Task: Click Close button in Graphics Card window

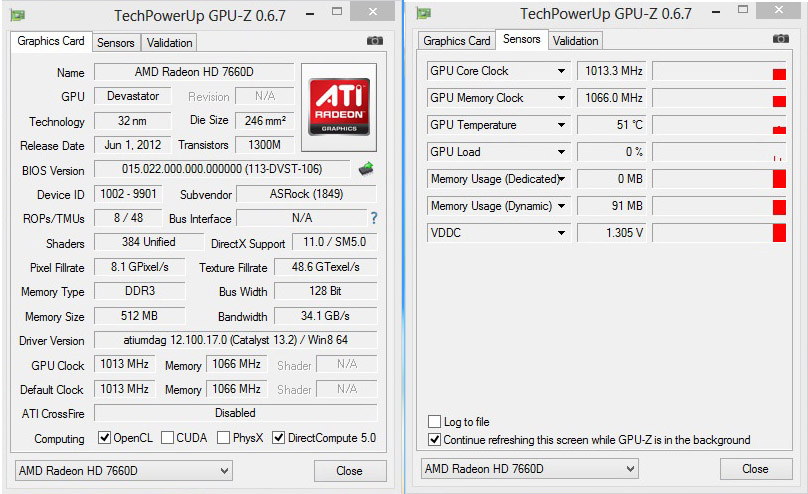Action: pyautogui.click(x=350, y=471)
